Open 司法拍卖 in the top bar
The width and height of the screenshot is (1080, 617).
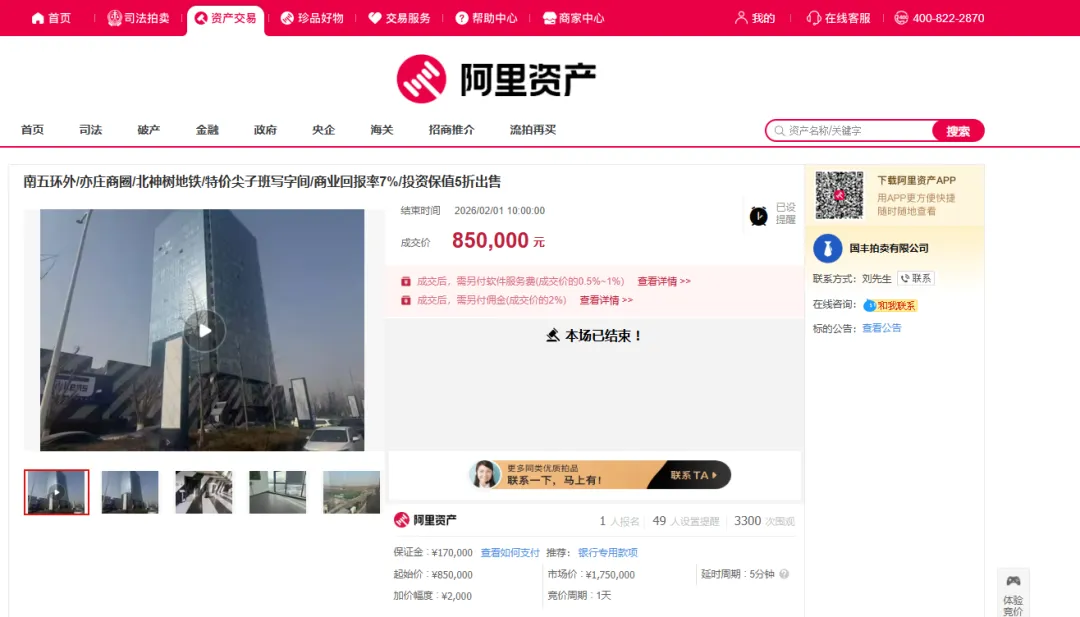[x=138, y=18]
